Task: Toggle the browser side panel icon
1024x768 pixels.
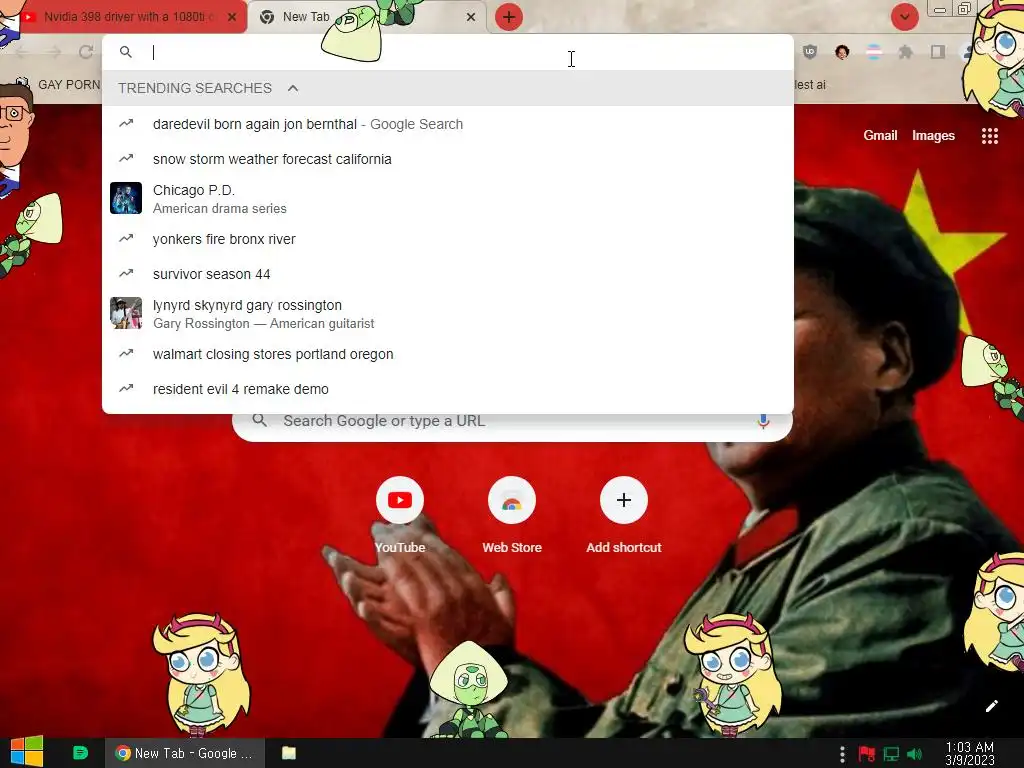Action: 938,52
